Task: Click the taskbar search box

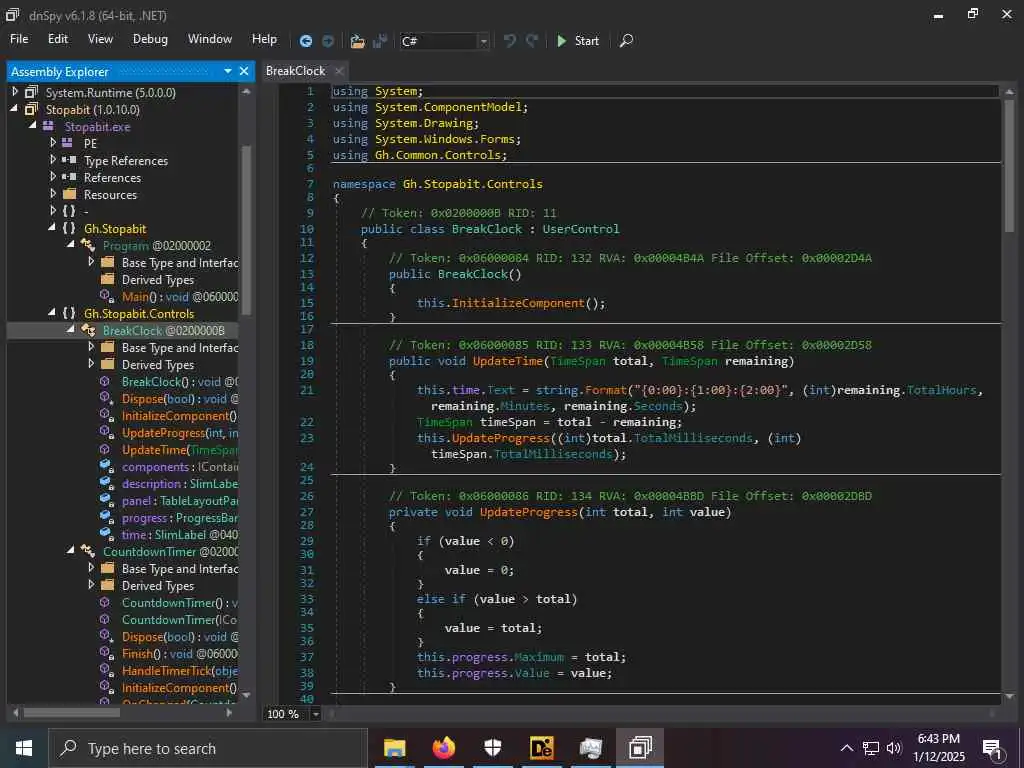Action: click(208, 748)
